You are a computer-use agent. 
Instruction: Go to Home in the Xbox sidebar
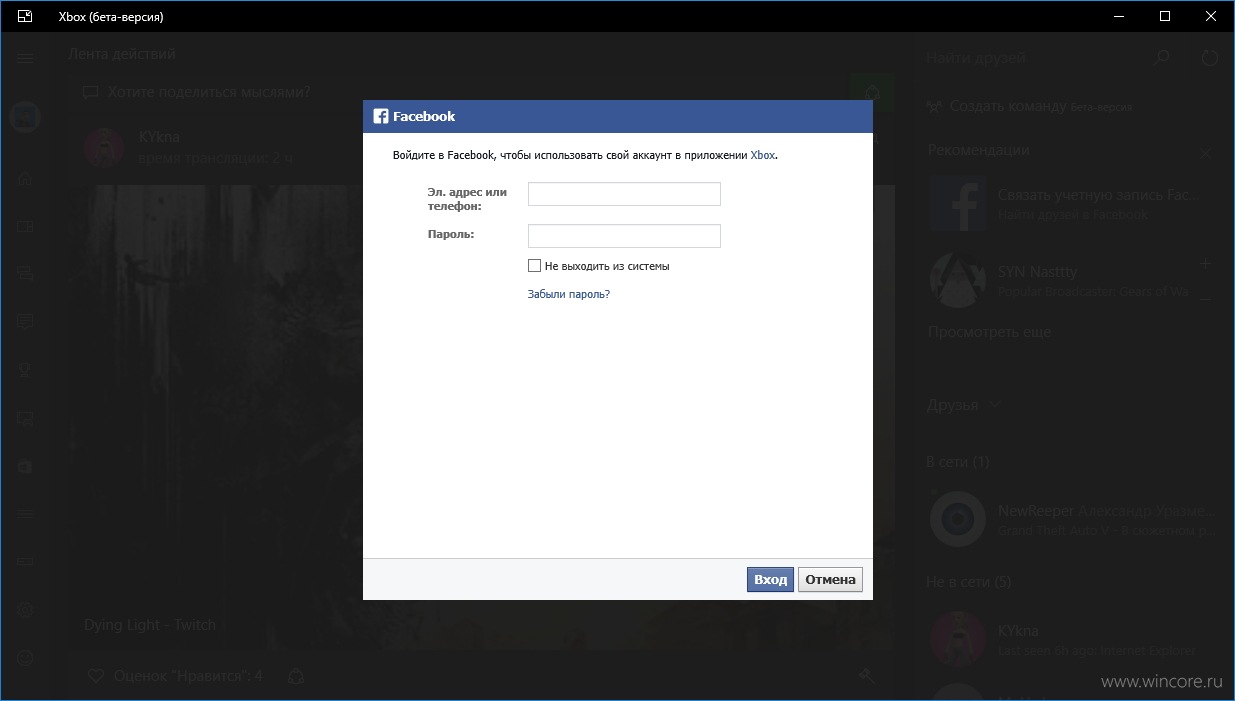pos(25,179)
